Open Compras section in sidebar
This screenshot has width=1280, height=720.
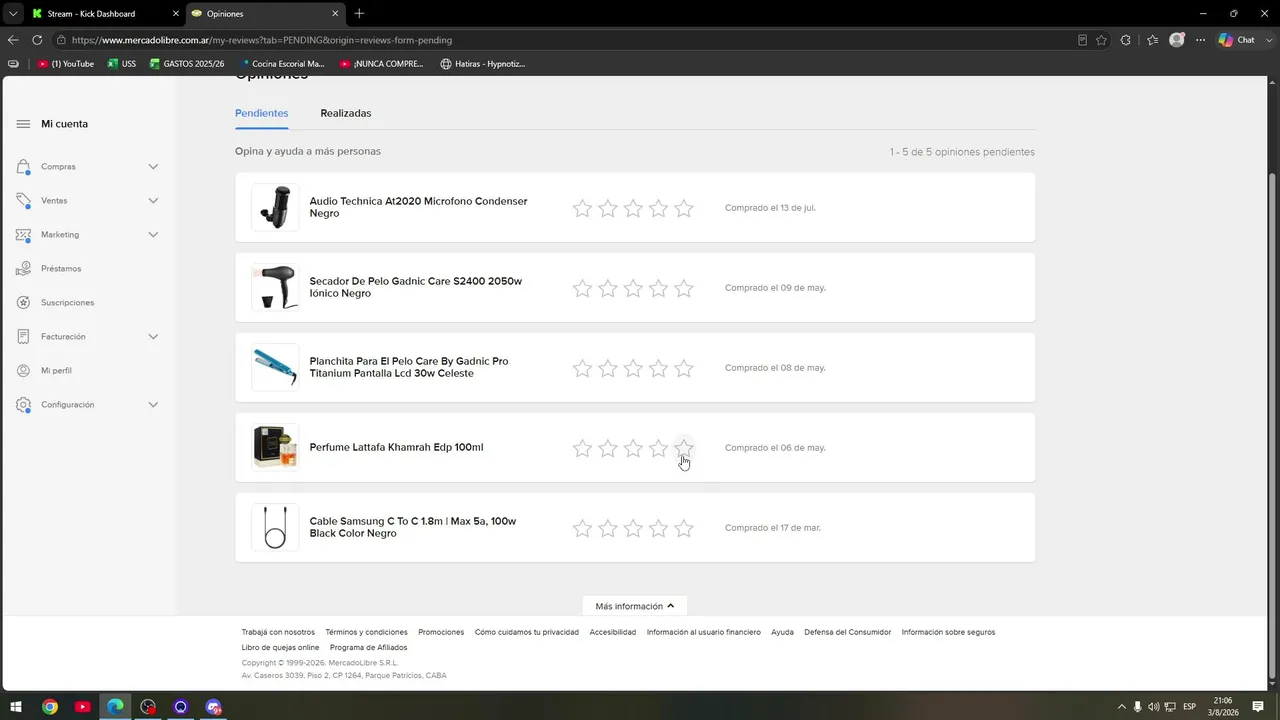click(58, 167)
